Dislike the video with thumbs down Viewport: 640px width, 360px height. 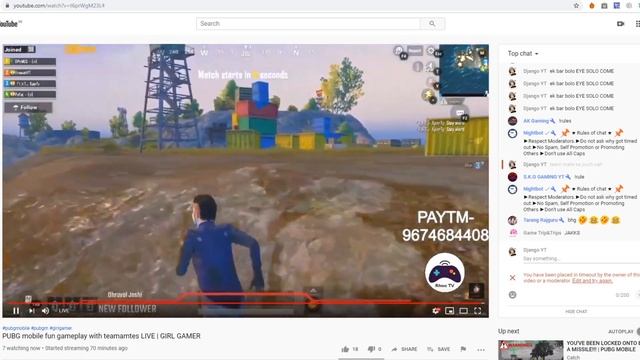click(x=371, y=349)
